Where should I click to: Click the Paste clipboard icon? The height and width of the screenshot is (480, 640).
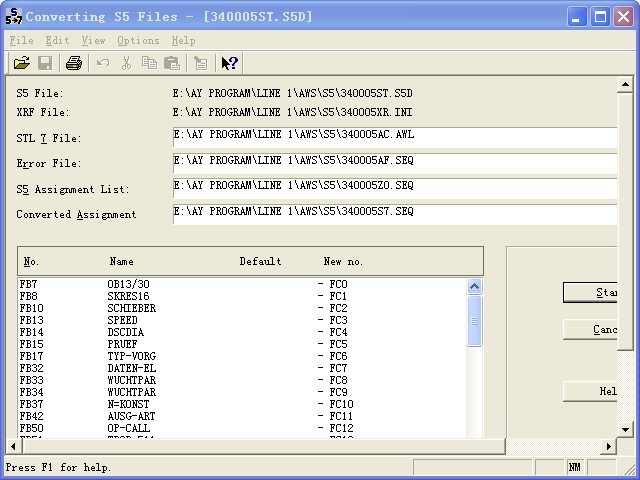click(172, 63)
